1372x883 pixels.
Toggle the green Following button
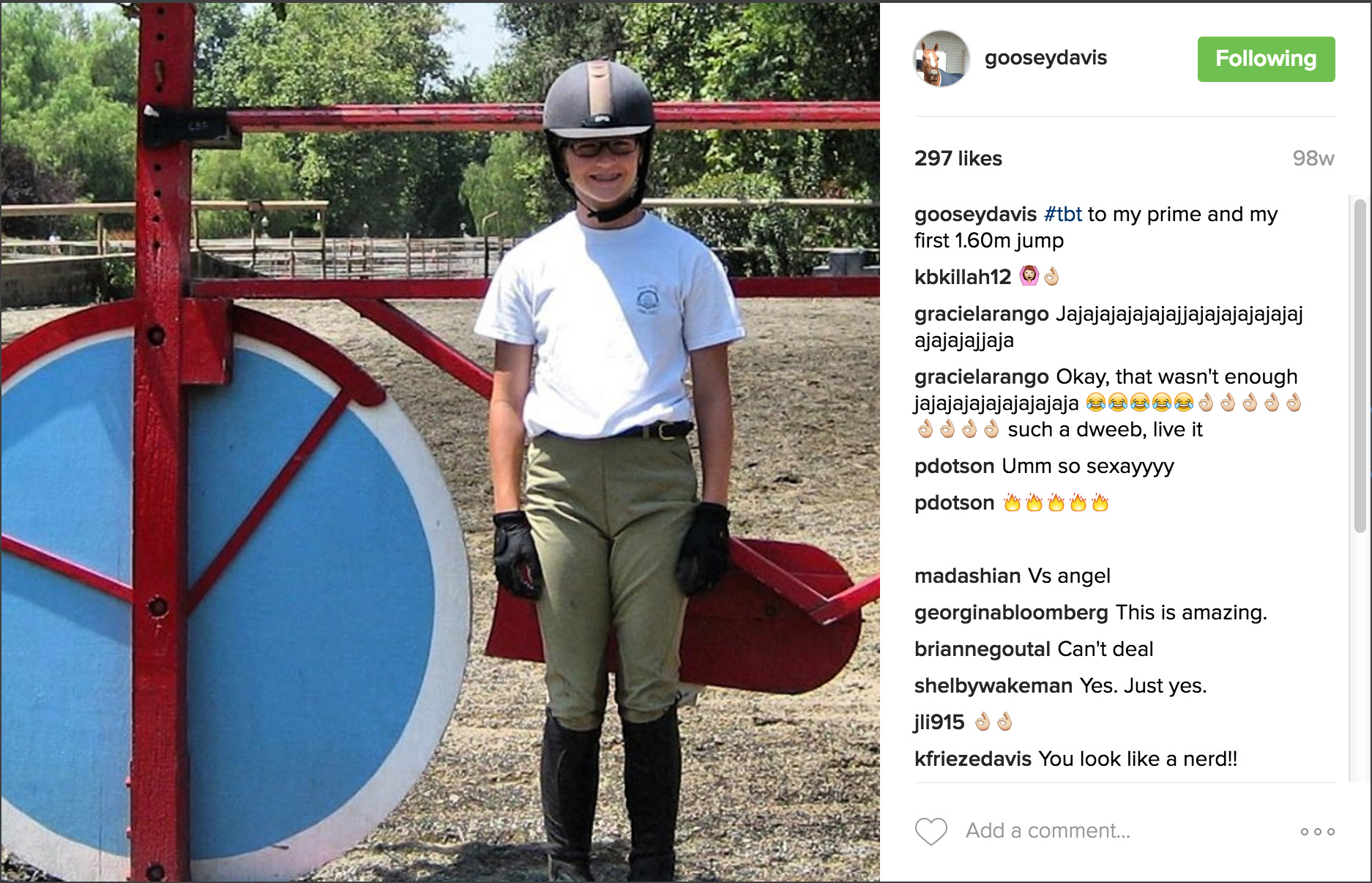[x=1266, y=59]
